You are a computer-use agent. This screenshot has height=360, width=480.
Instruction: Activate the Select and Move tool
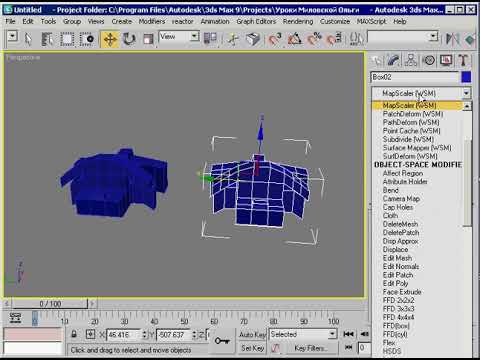110,39
